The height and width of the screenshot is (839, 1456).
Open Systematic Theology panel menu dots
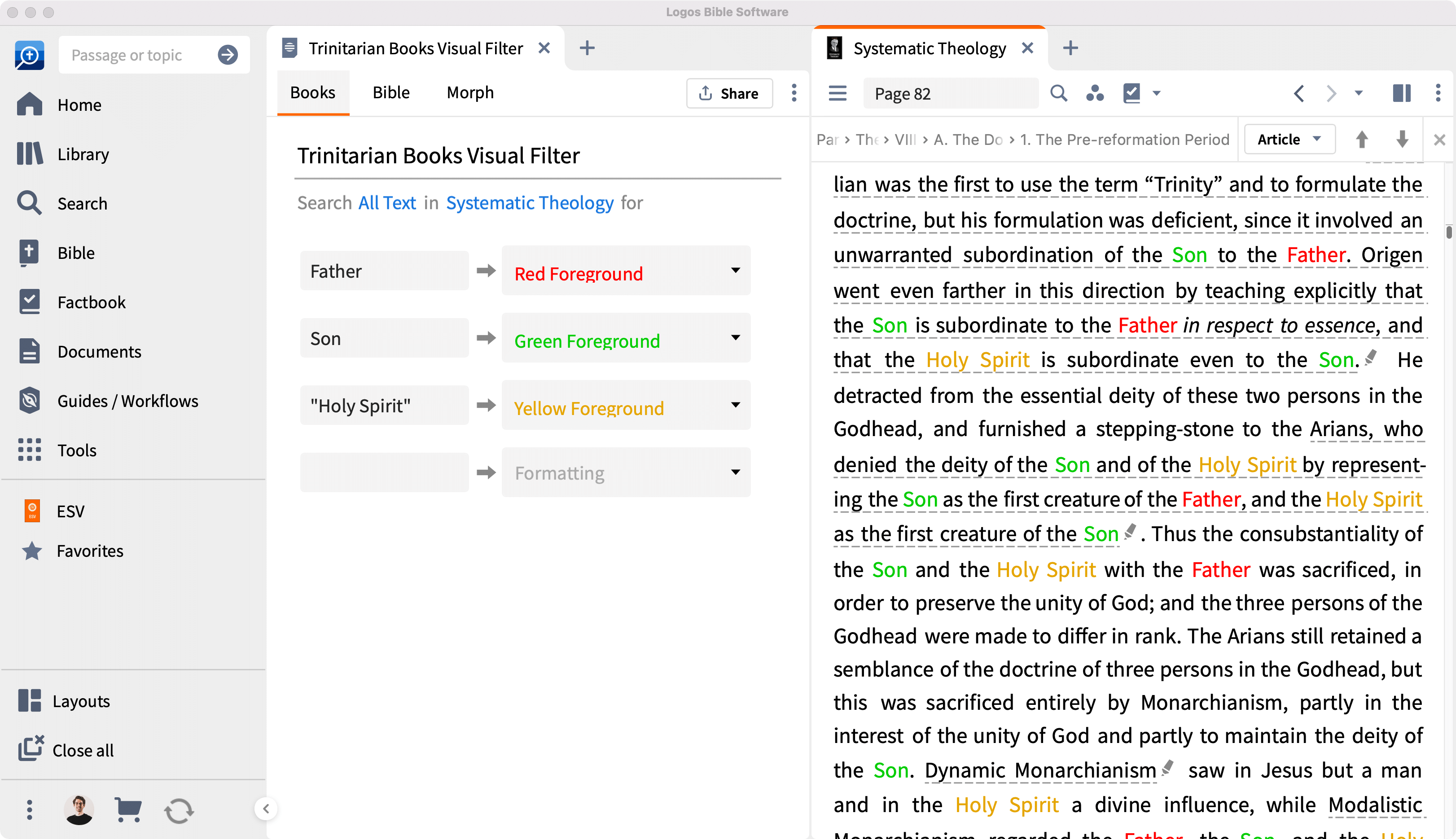(1438, 93)
